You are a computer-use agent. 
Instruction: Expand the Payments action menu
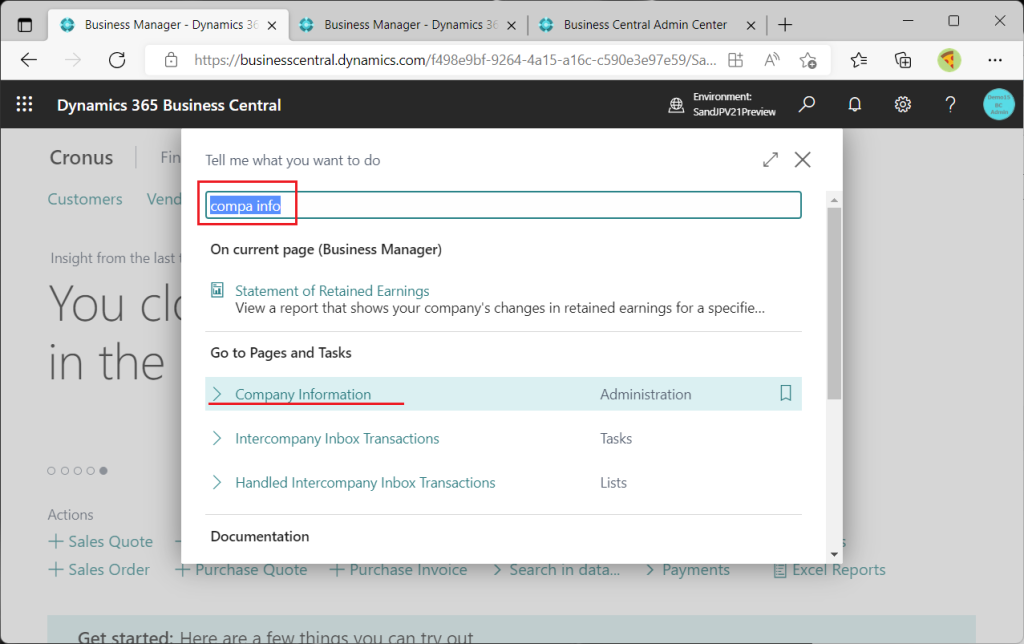tap(688, 570)
